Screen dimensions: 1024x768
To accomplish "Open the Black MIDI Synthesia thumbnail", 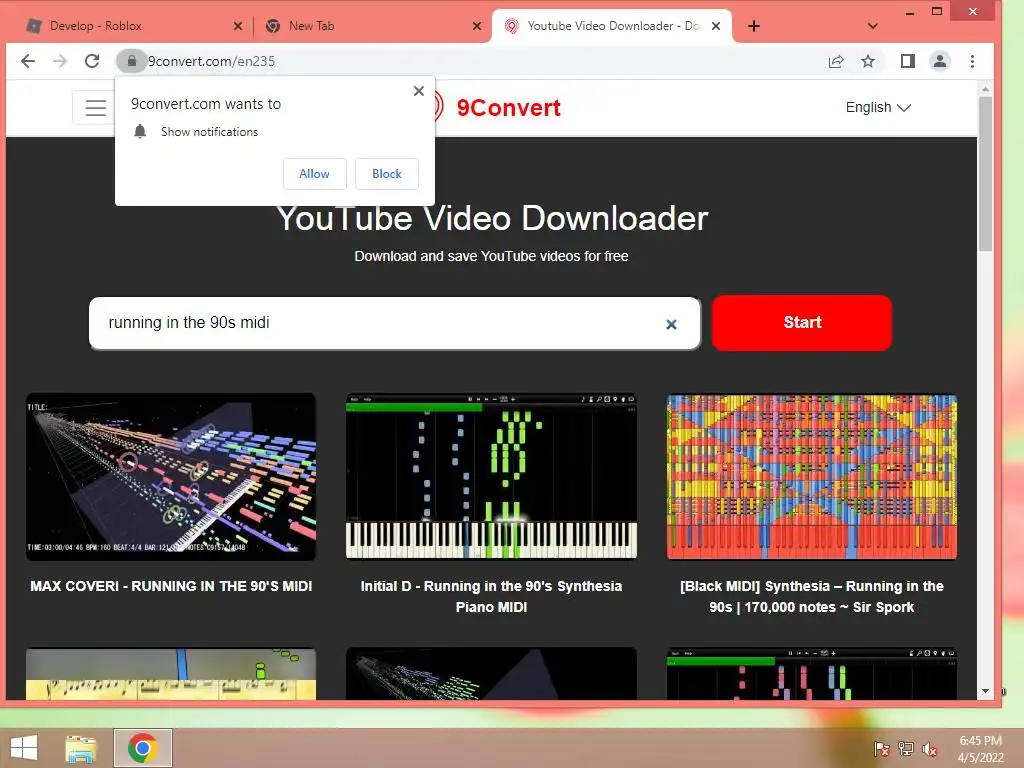I will 812,477.
